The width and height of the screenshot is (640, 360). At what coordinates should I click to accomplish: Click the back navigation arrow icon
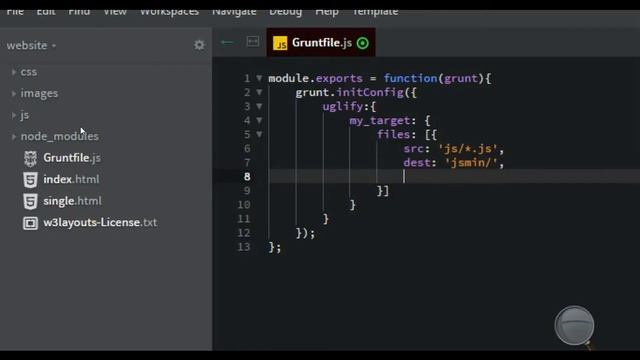[x=227, y=42]
